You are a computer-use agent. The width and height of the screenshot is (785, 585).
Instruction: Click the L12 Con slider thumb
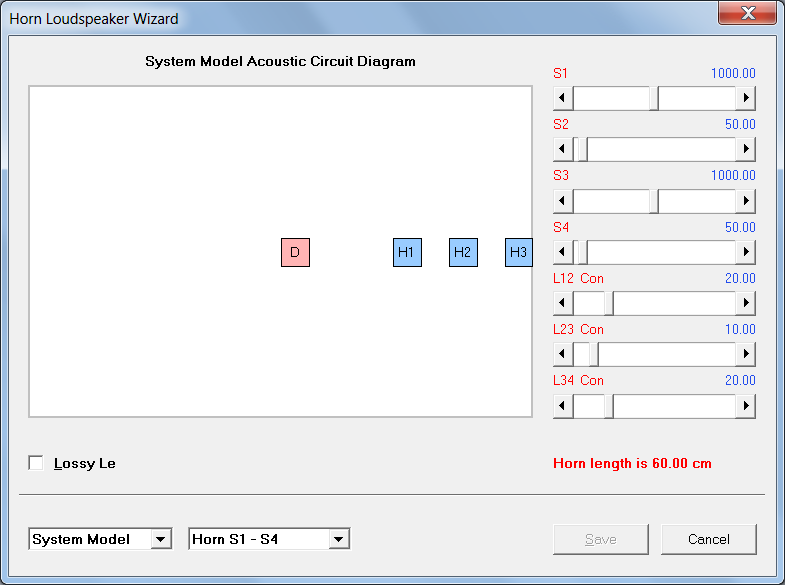point(609,303)
